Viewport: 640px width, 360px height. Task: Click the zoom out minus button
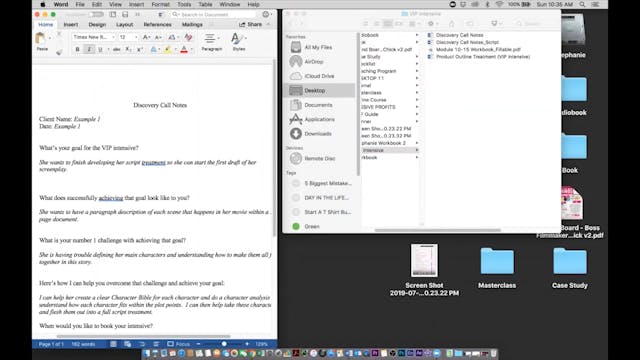pos(198,344)
